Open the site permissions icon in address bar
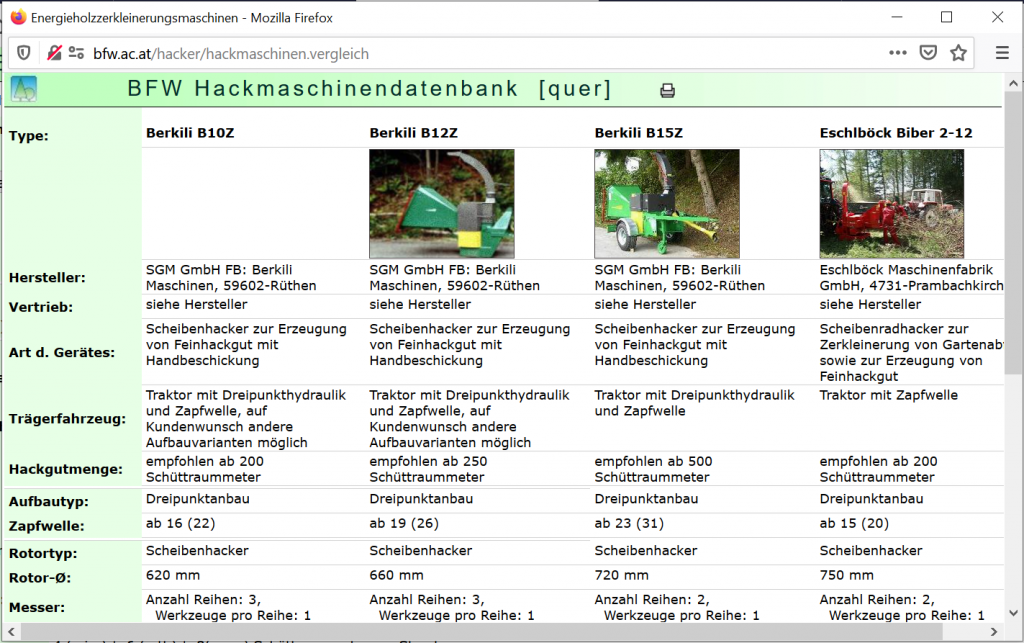Screen dimensions: 1024x643 coord(76,53)
